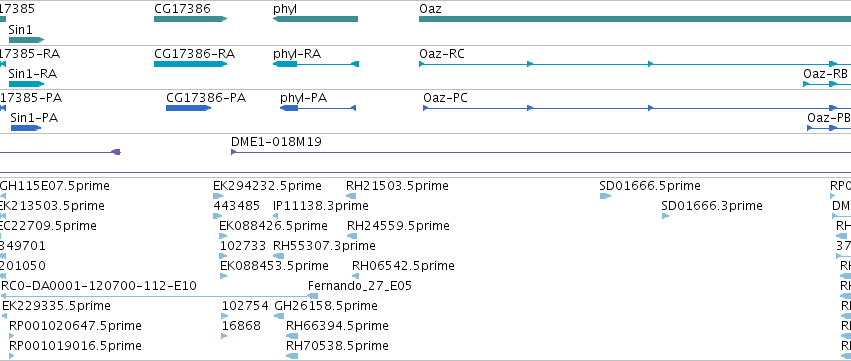
Task: Select the long Oaz gene bar
Action: (x=635, y=19)
